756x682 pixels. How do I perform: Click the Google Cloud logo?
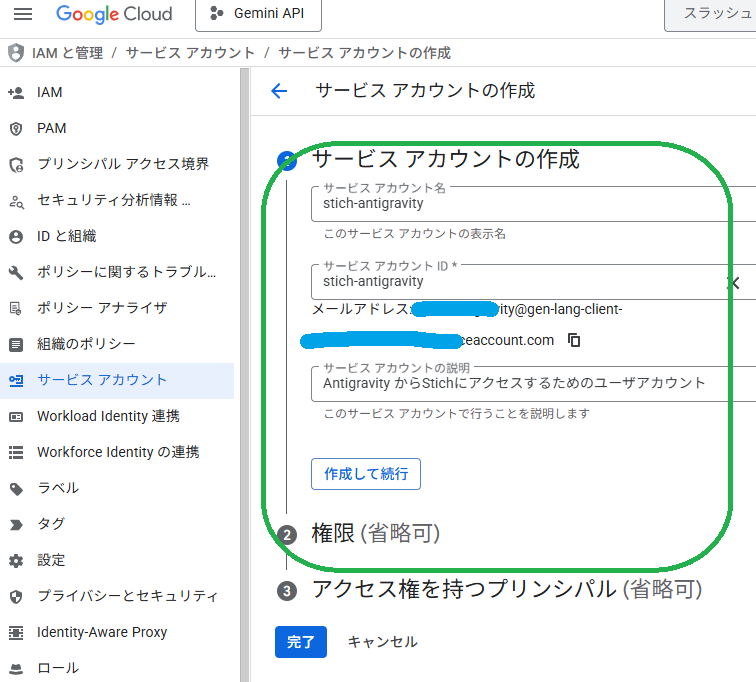(114, 15)
